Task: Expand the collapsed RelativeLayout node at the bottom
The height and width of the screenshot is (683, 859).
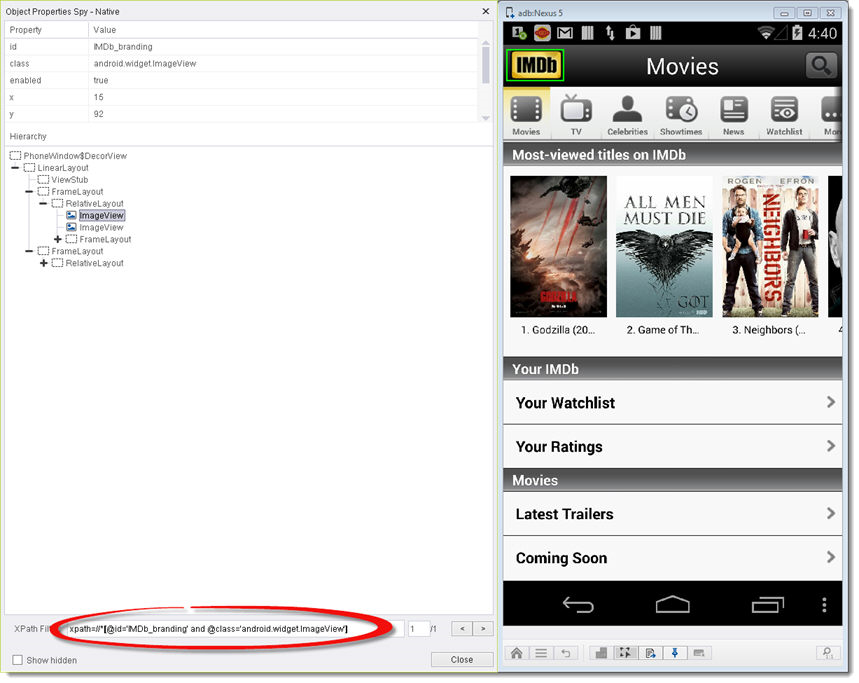Action: [44, 263]
